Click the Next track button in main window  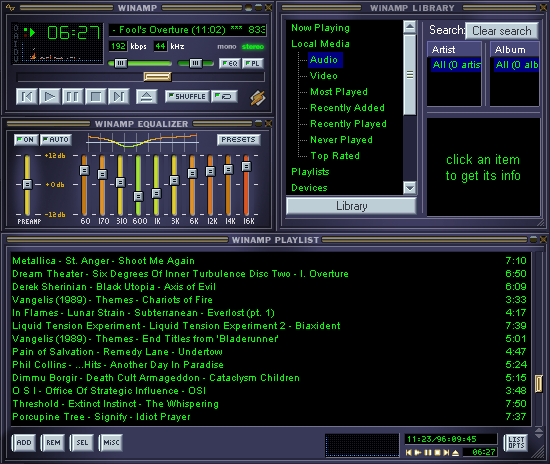(x=119, y=96)
